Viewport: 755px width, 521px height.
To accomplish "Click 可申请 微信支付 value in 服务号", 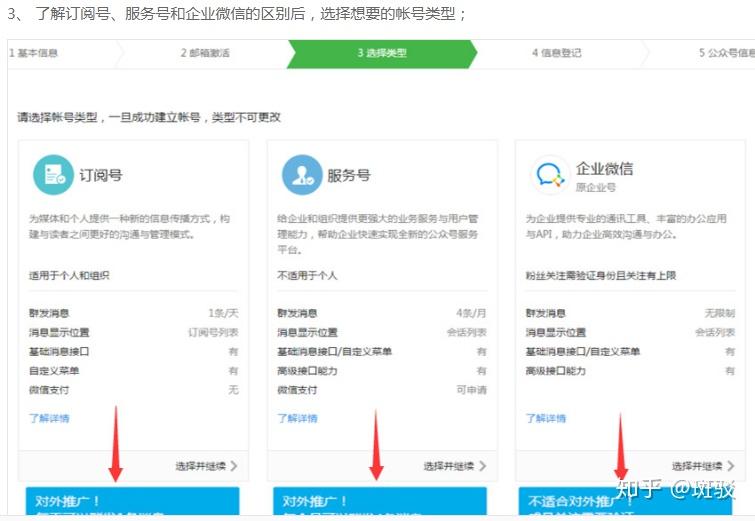I will click(472, 390).
